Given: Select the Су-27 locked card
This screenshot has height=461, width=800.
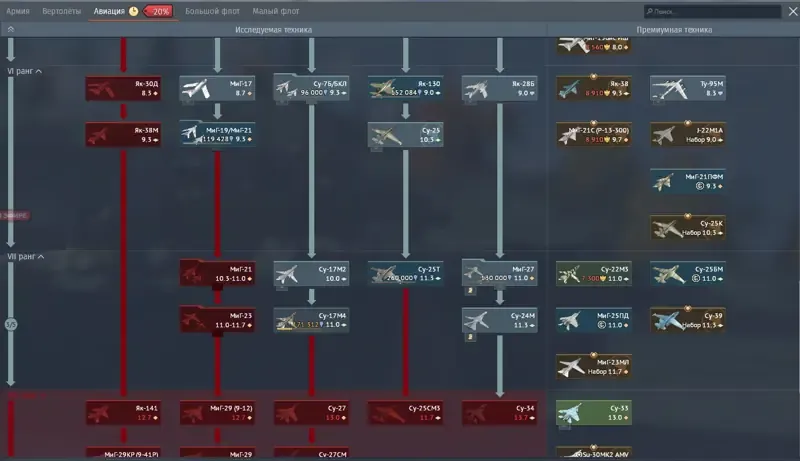Looking at the screenshot, I should click(x=311, y=413).
